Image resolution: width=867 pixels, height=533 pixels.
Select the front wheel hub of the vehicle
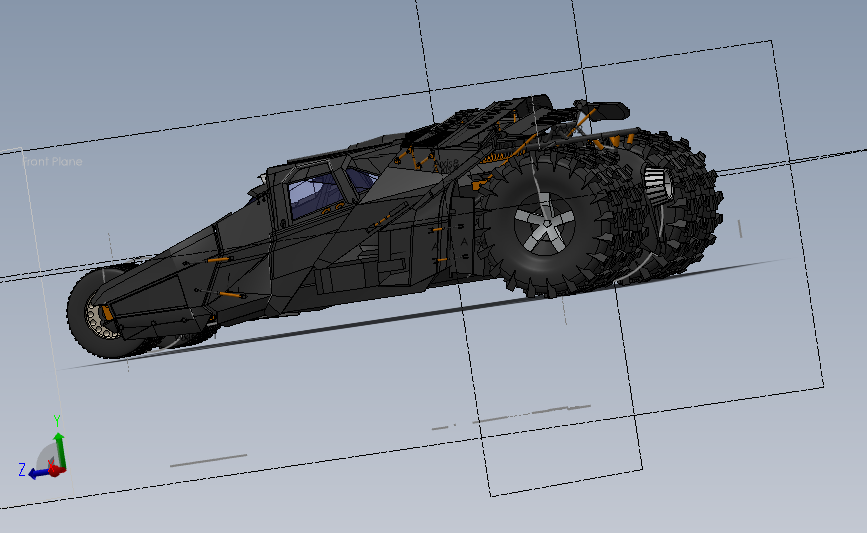pos(101,318)
